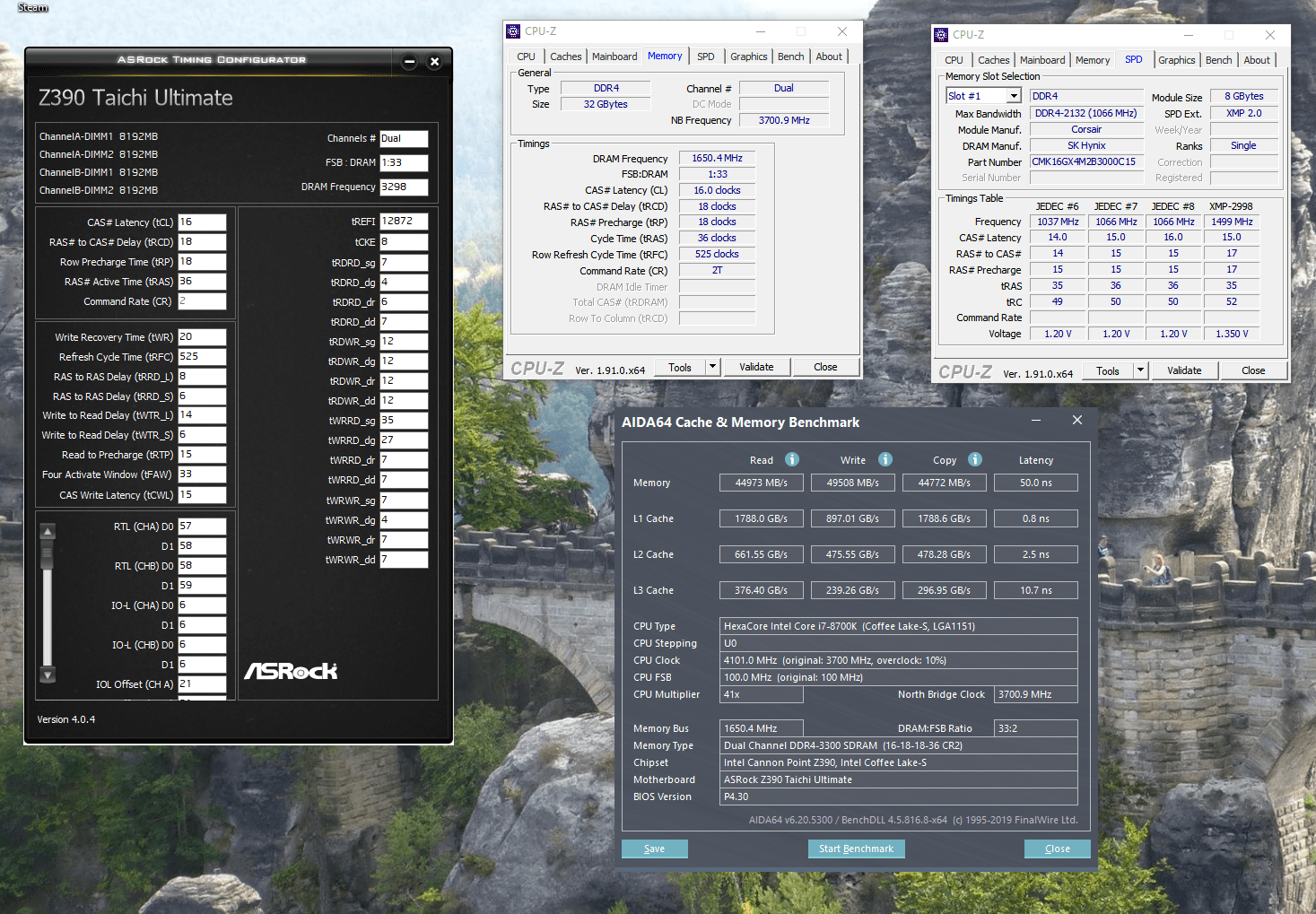Open Bench tab in CPU-Z Memory window

click(x=790, y=57)
